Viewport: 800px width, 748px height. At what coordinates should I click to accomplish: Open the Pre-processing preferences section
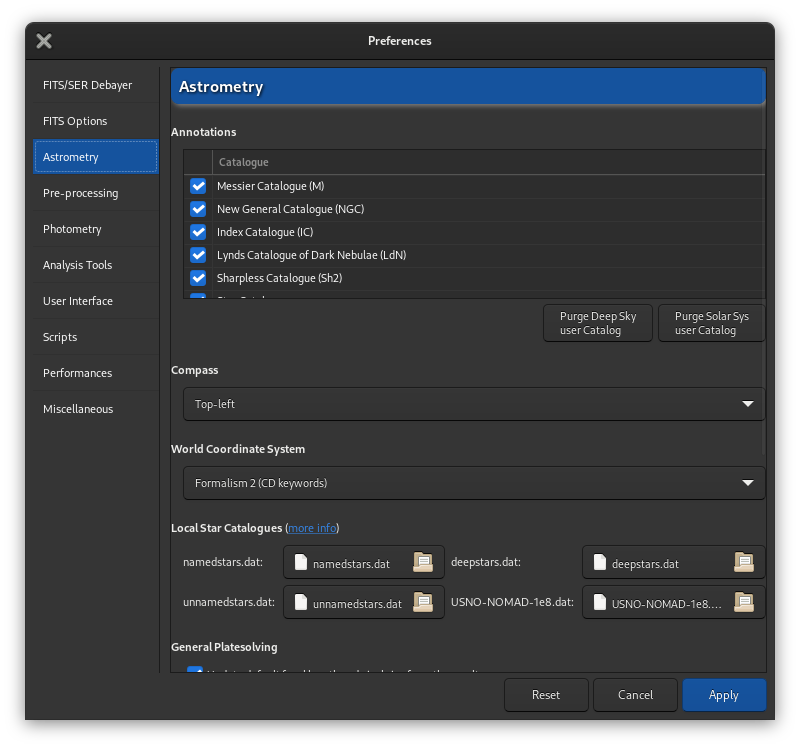[80, 193]
